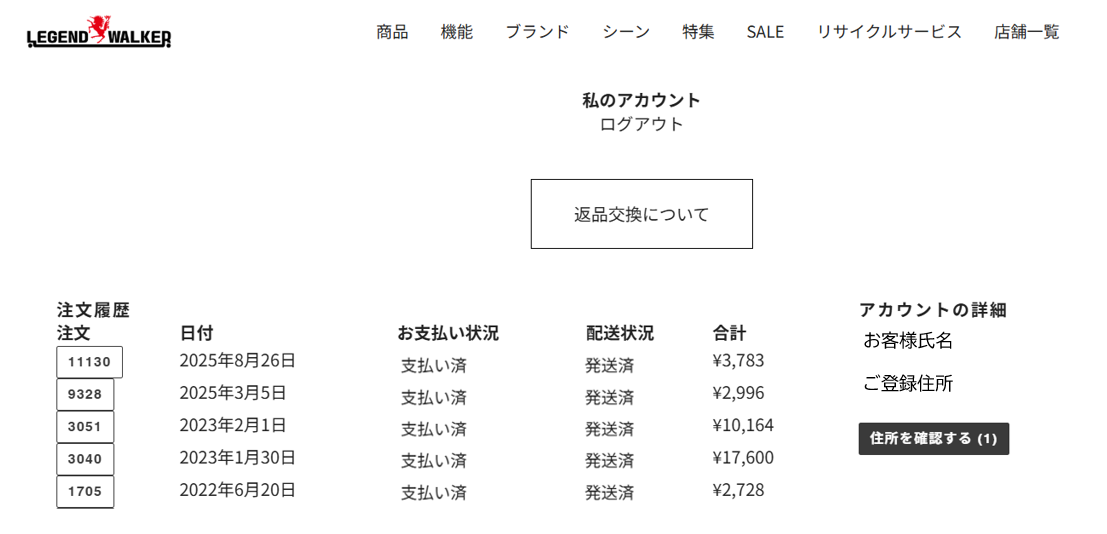Click the ¥17,600 order total

[743, 457]
